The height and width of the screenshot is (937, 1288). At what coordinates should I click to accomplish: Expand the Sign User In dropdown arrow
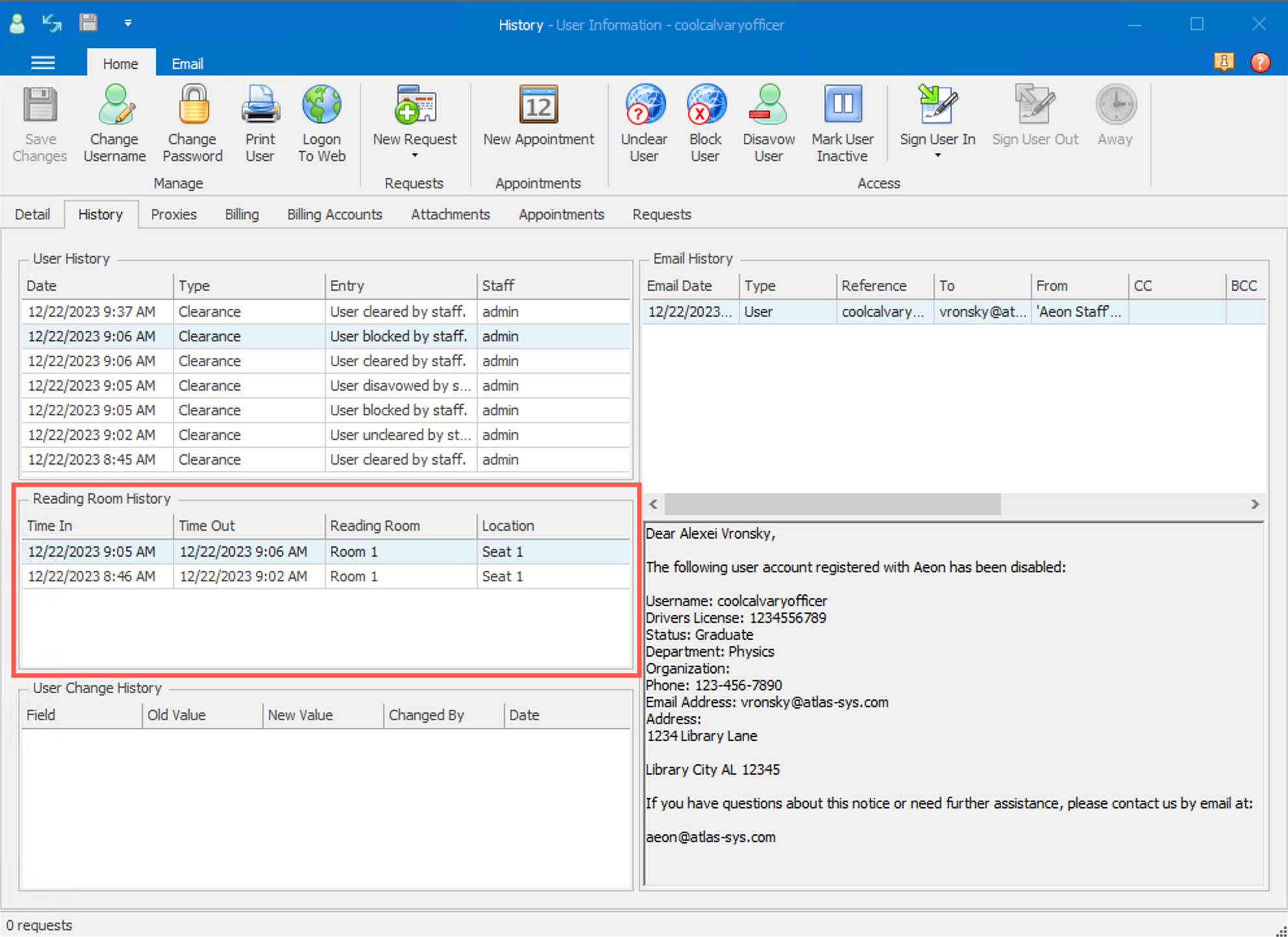937,156
